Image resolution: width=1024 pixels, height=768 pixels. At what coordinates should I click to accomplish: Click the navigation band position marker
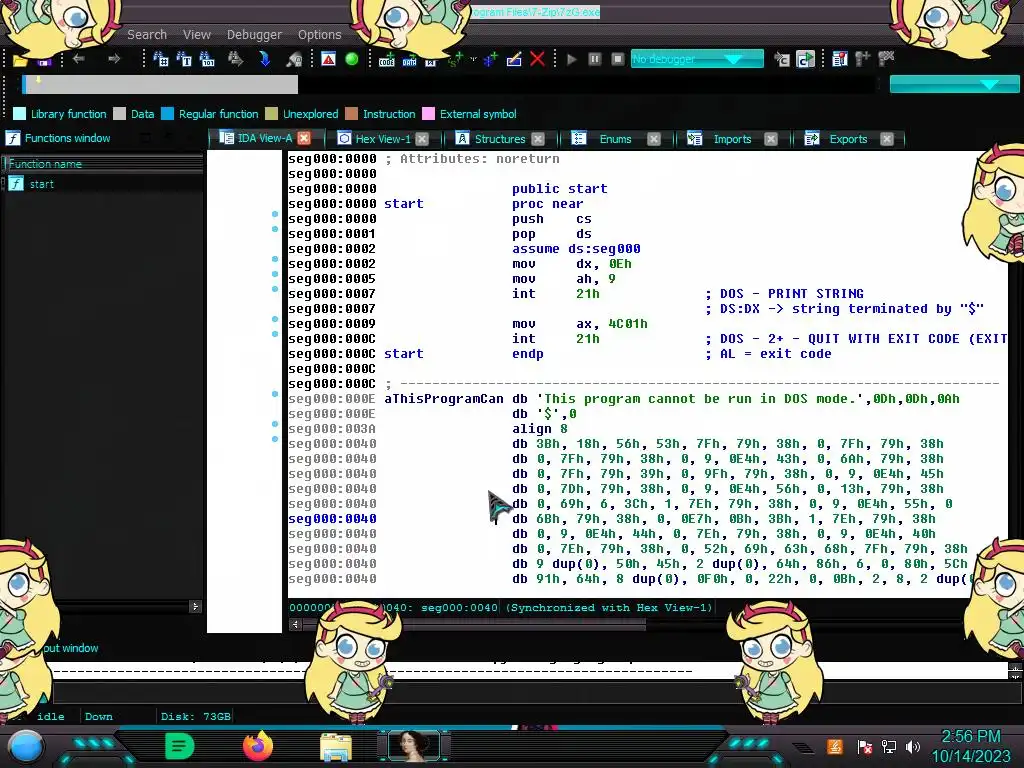click(x=38, y=80)
